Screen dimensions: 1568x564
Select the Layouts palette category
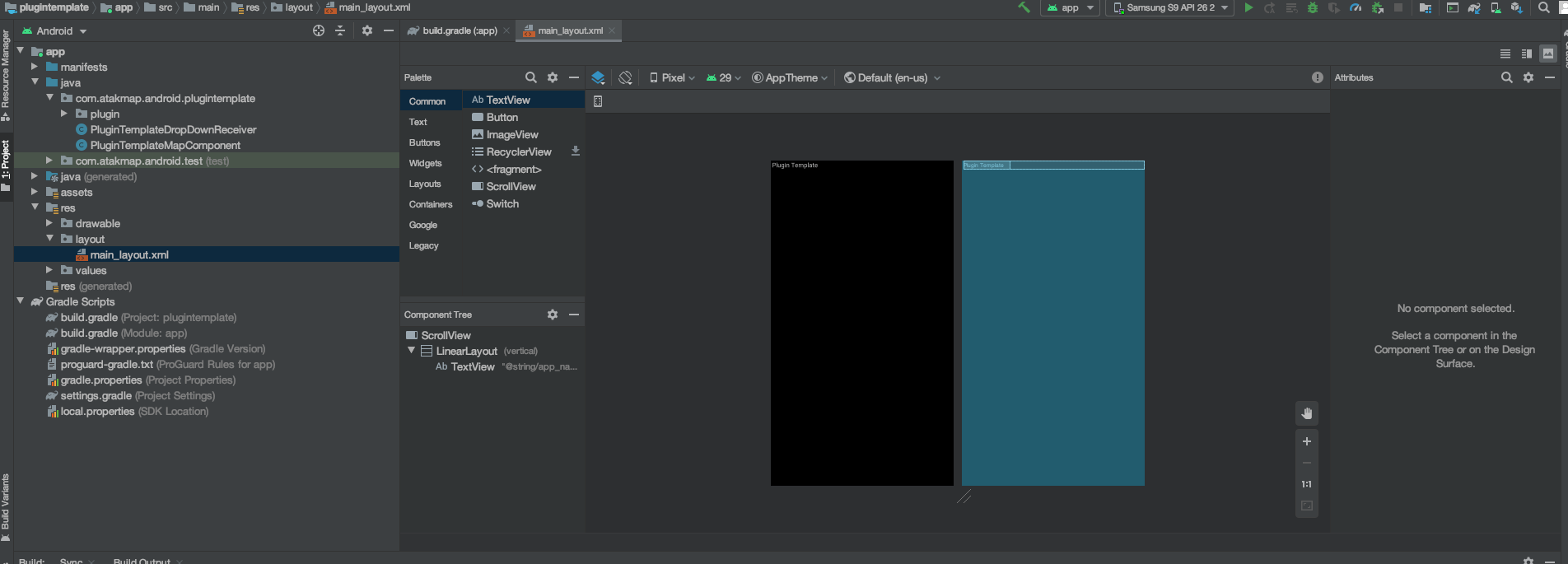(425, 184)
